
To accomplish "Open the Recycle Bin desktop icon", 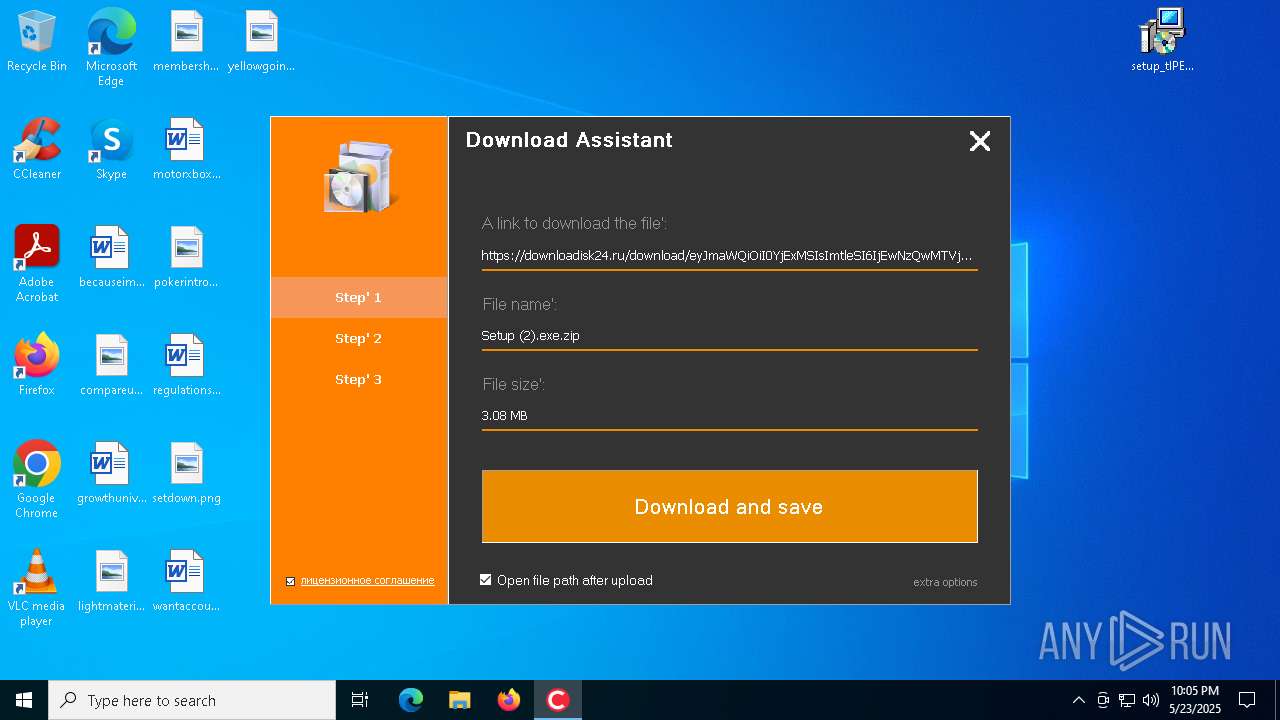I will click(x=37, y=41).
